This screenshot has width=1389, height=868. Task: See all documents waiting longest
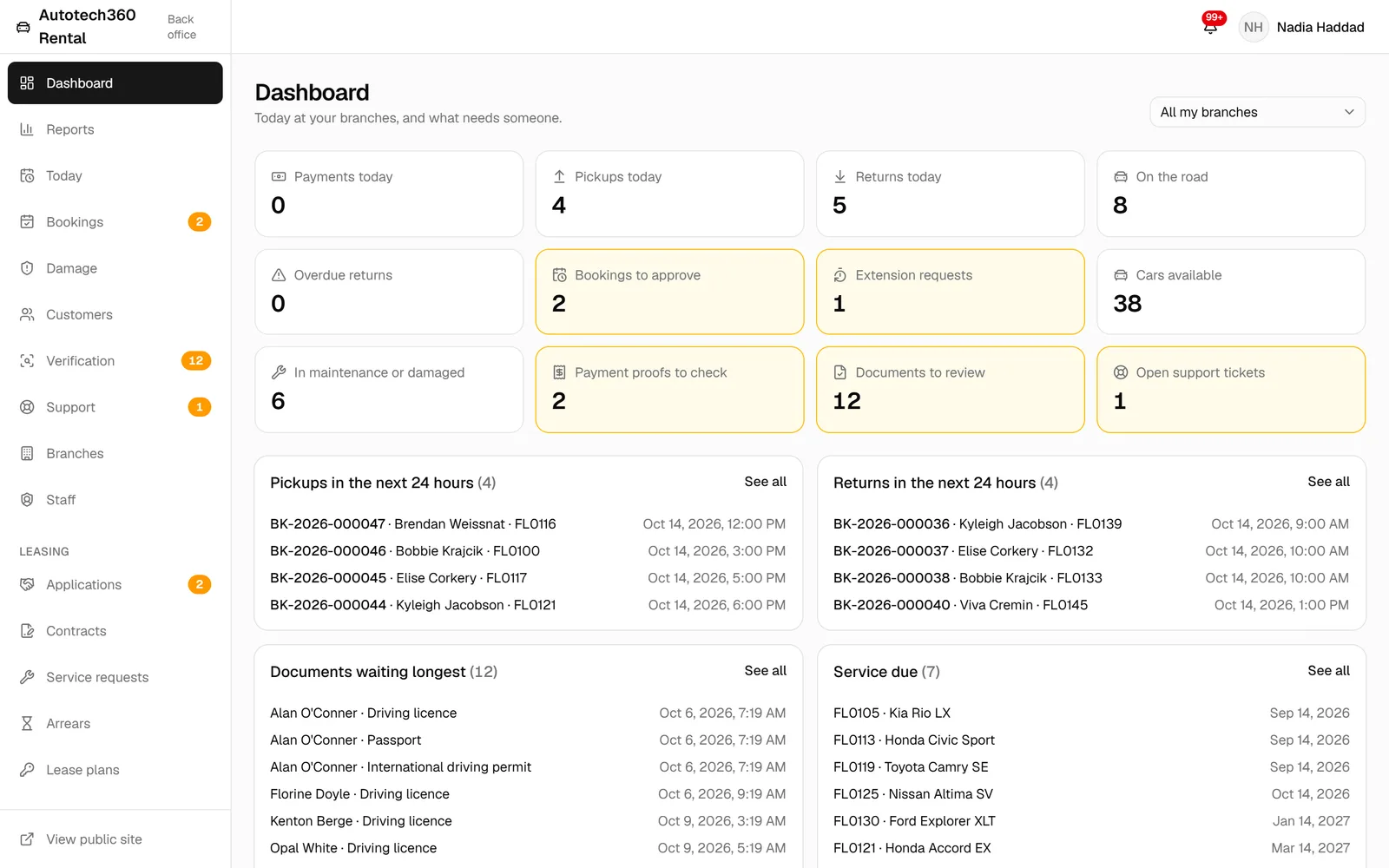point(765,671)
